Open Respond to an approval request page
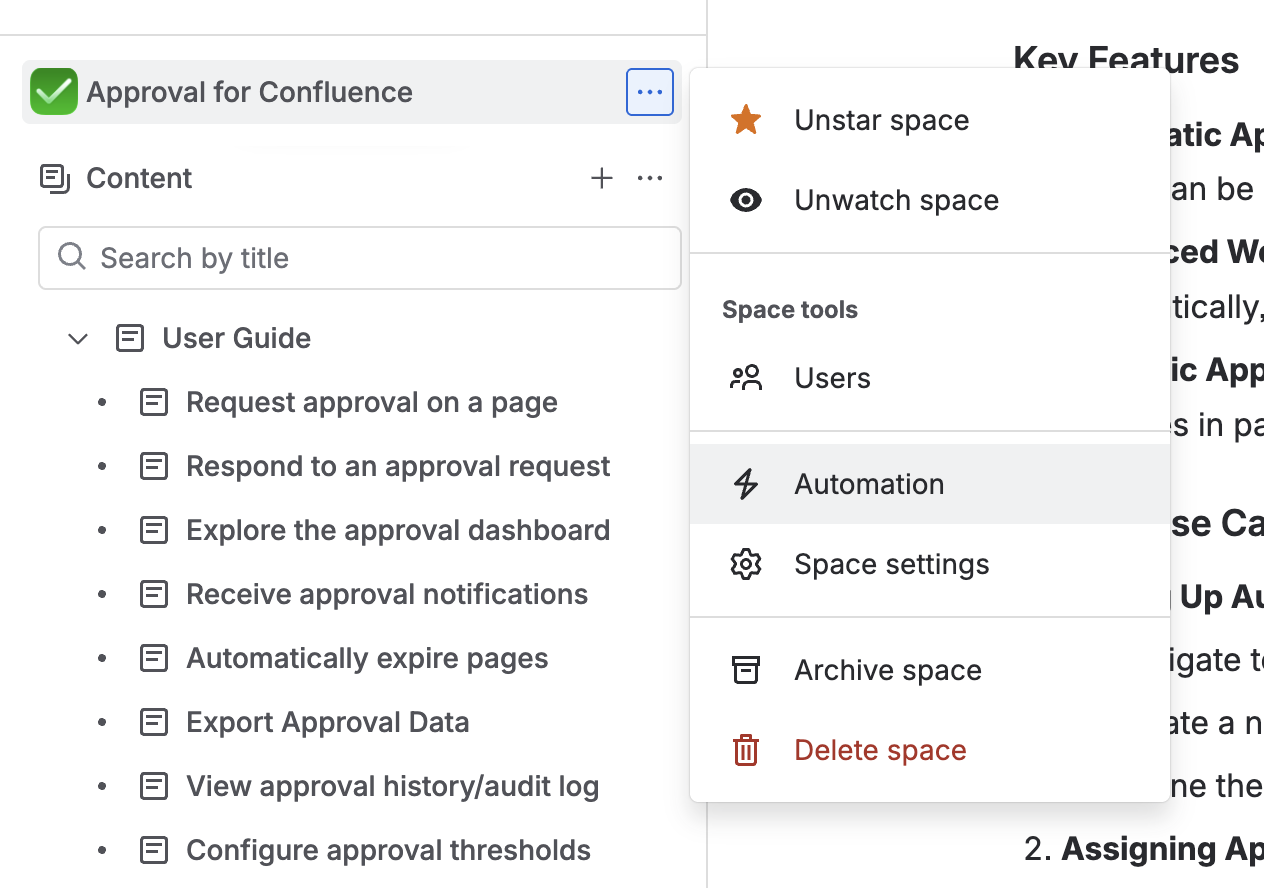1264x888 pixels. click(397, 466)
